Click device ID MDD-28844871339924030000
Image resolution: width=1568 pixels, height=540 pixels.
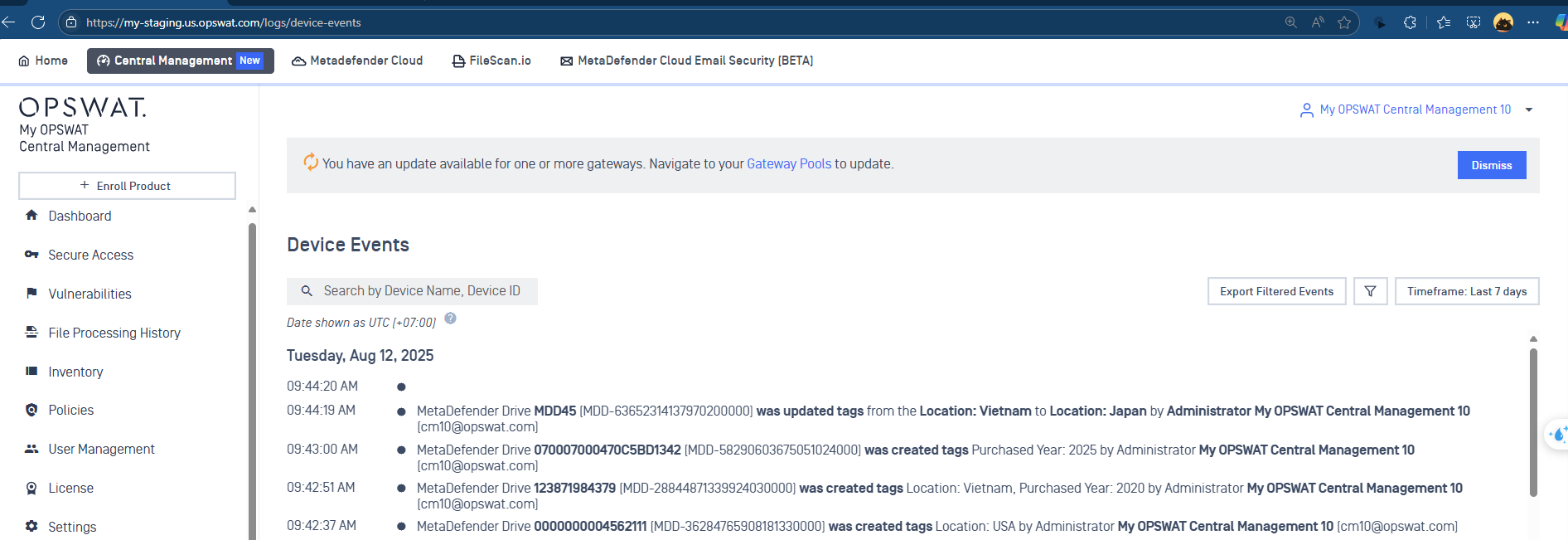[708, 488]
